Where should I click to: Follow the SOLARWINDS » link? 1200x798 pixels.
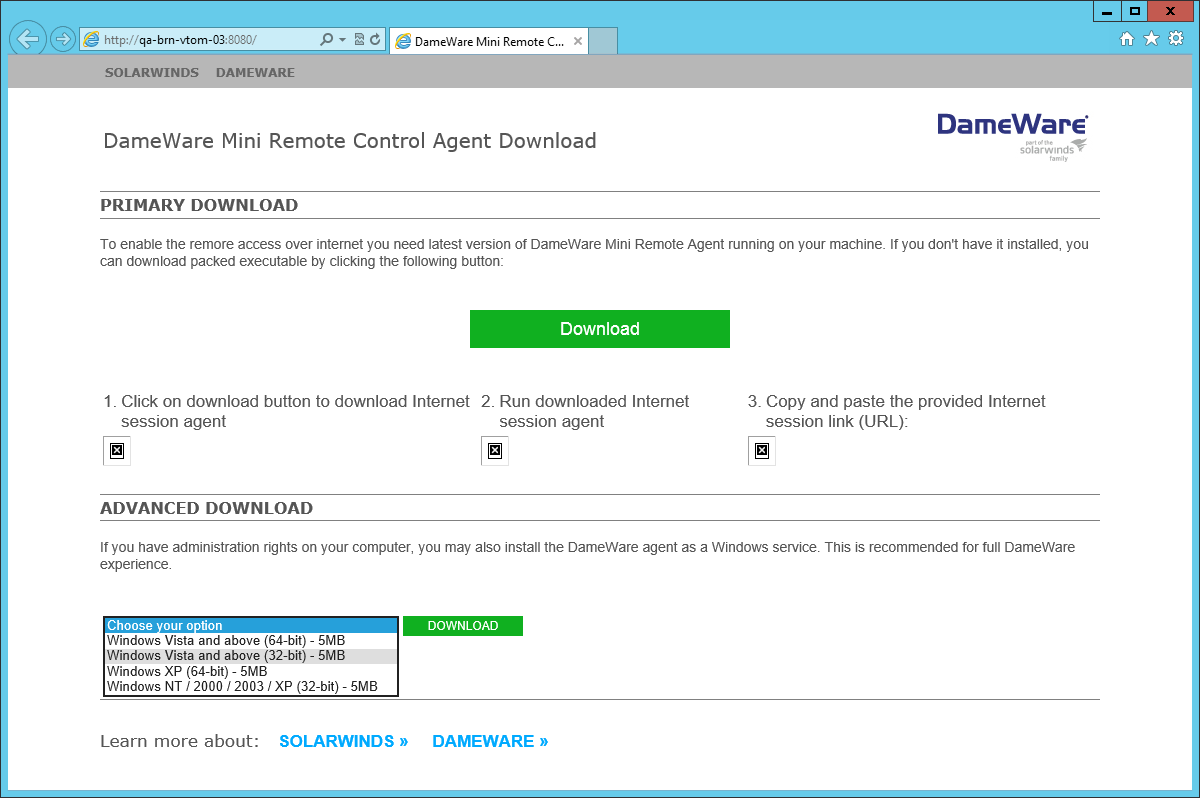click(344, 741)
